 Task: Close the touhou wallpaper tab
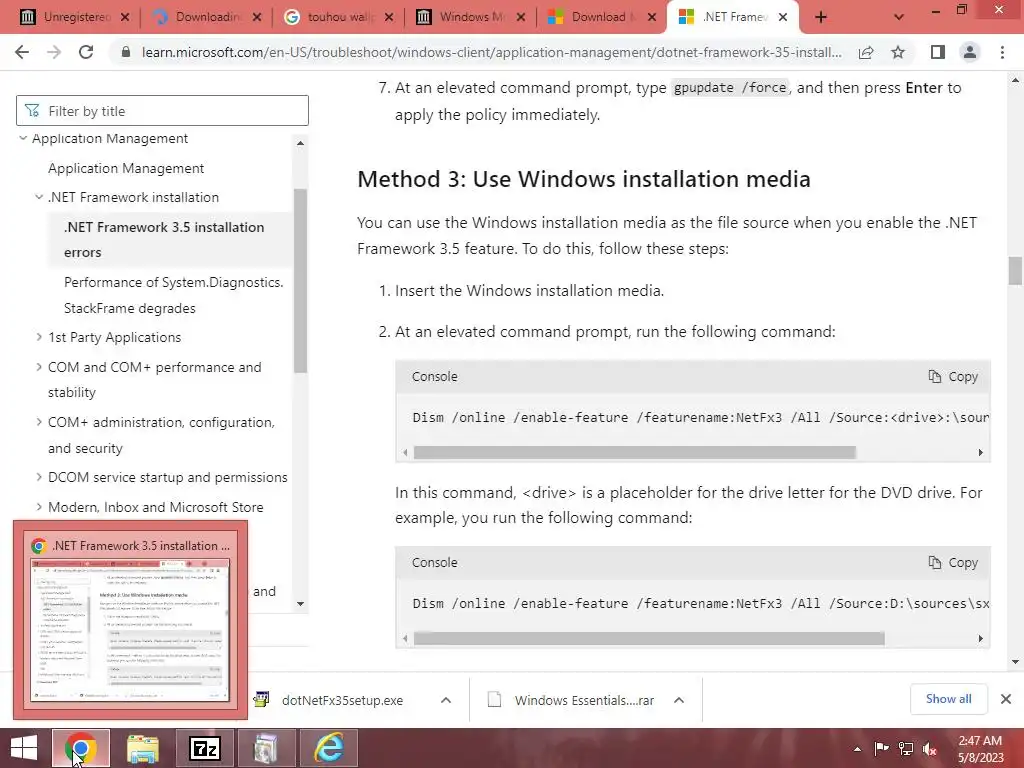(x=389, y=18)
